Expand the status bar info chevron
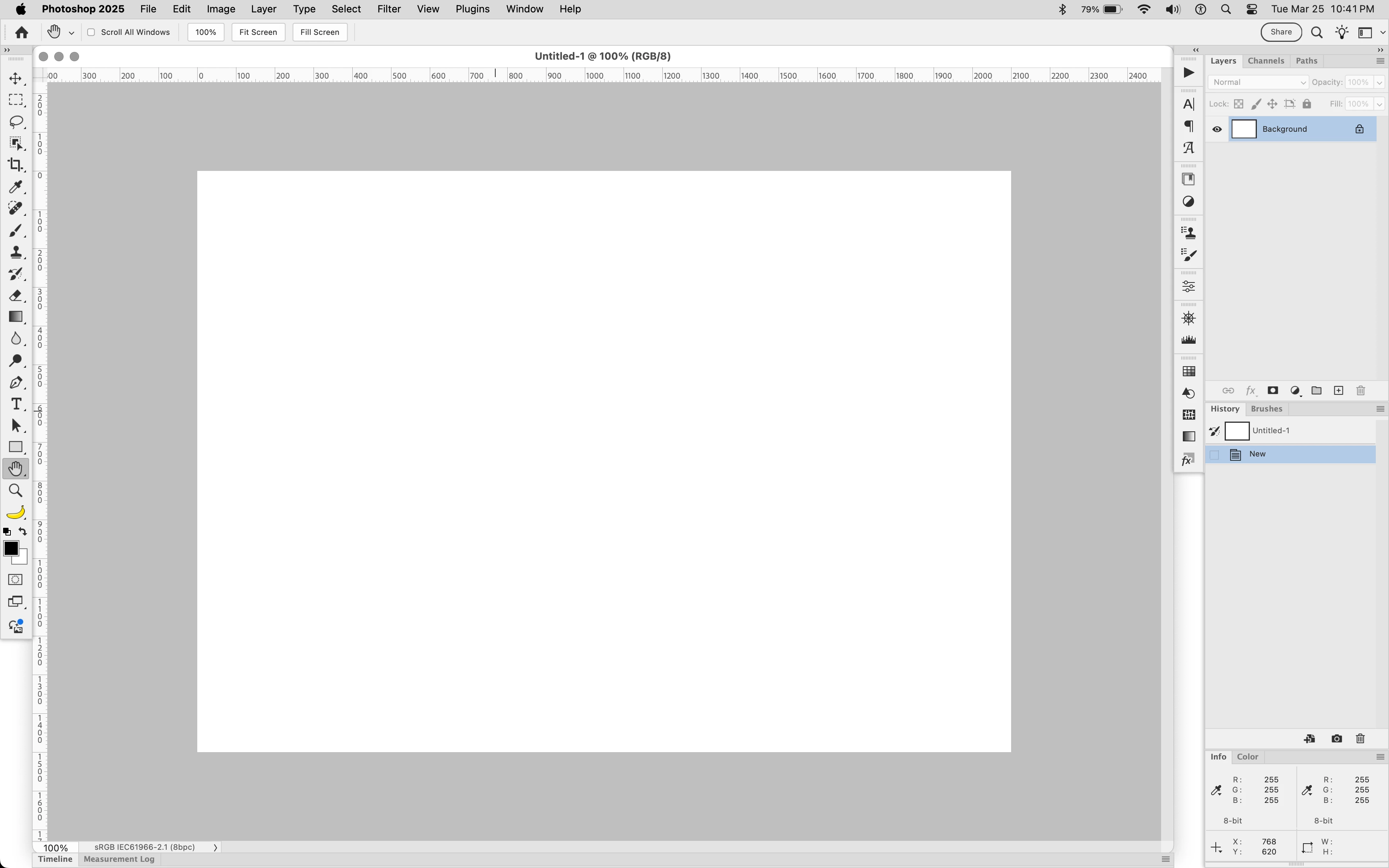This screenshot has width=1389, height=868. pos(215,847)
